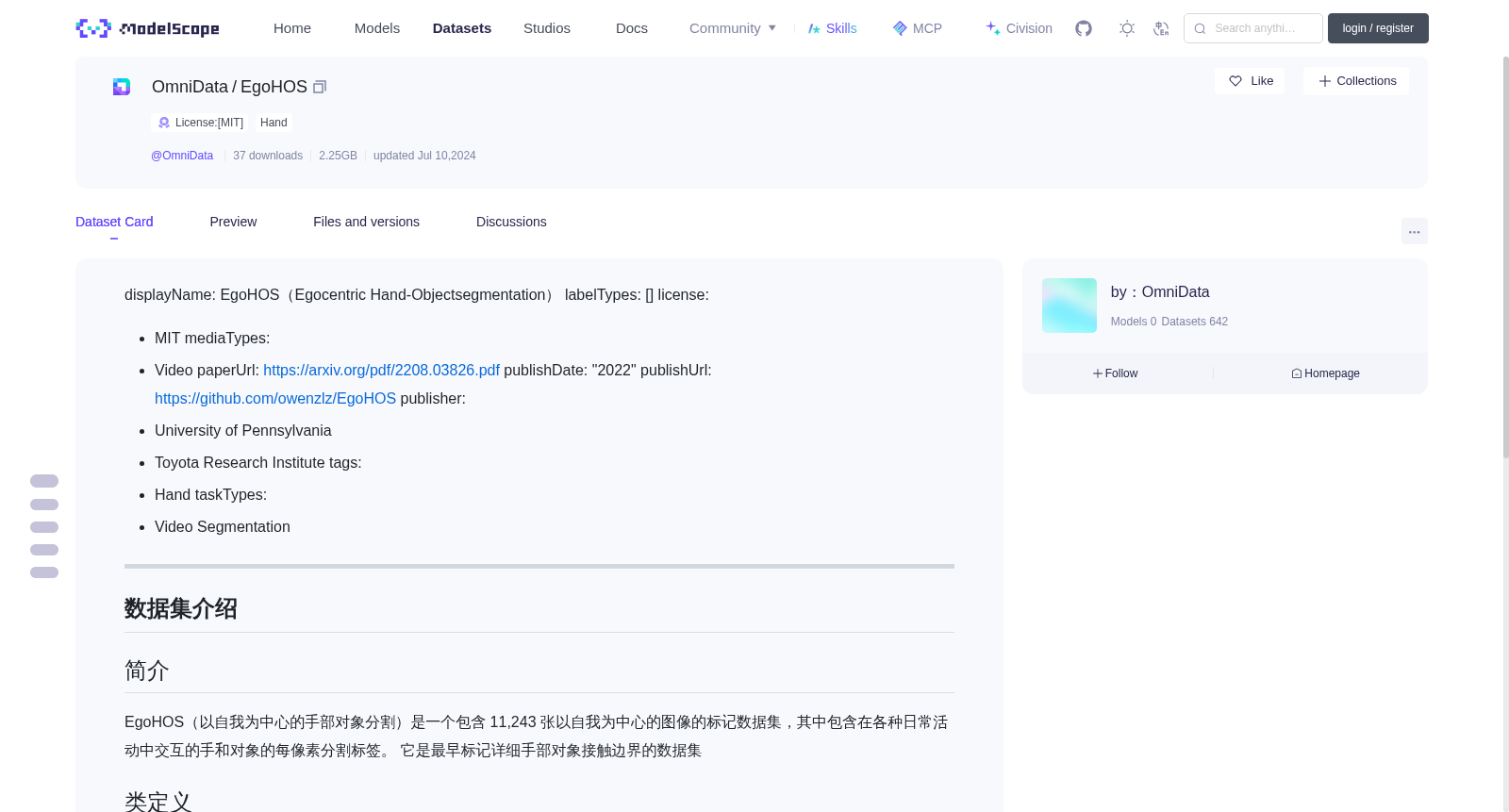
Task: Switch to the Discussions tab
Action: 511,222
